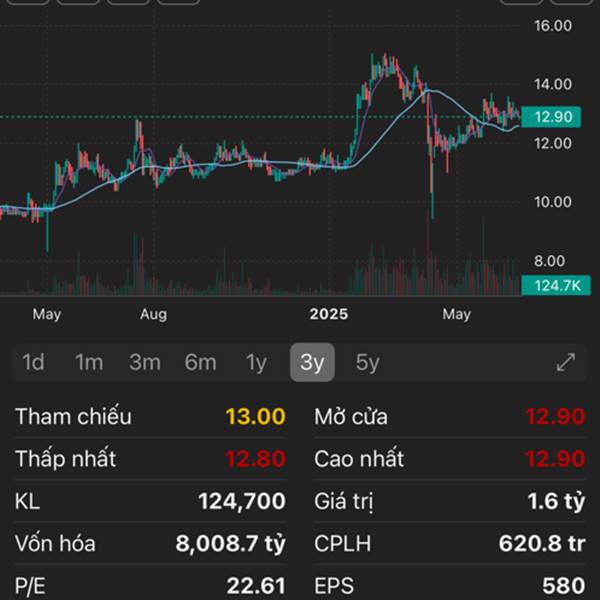Choose the 1y timeframe
This screenshot has width=600, height=600.
256,363
